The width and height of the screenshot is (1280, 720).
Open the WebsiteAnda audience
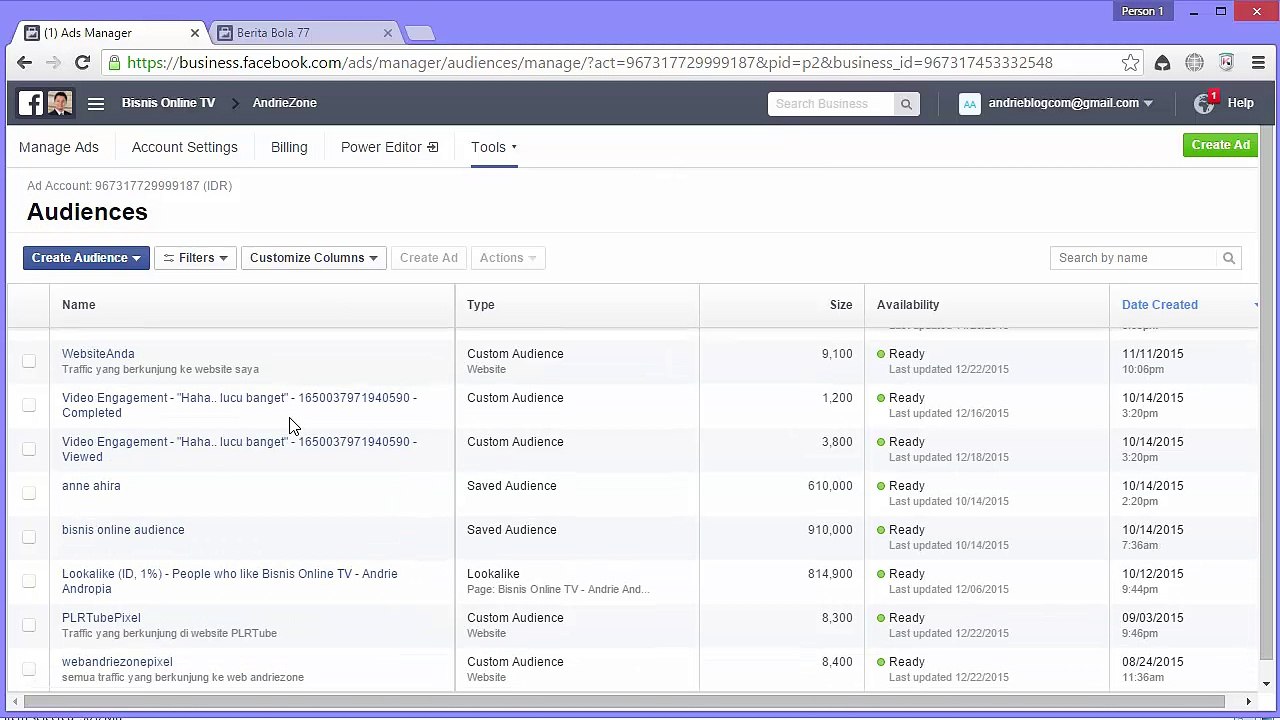(x=98, y=354)
